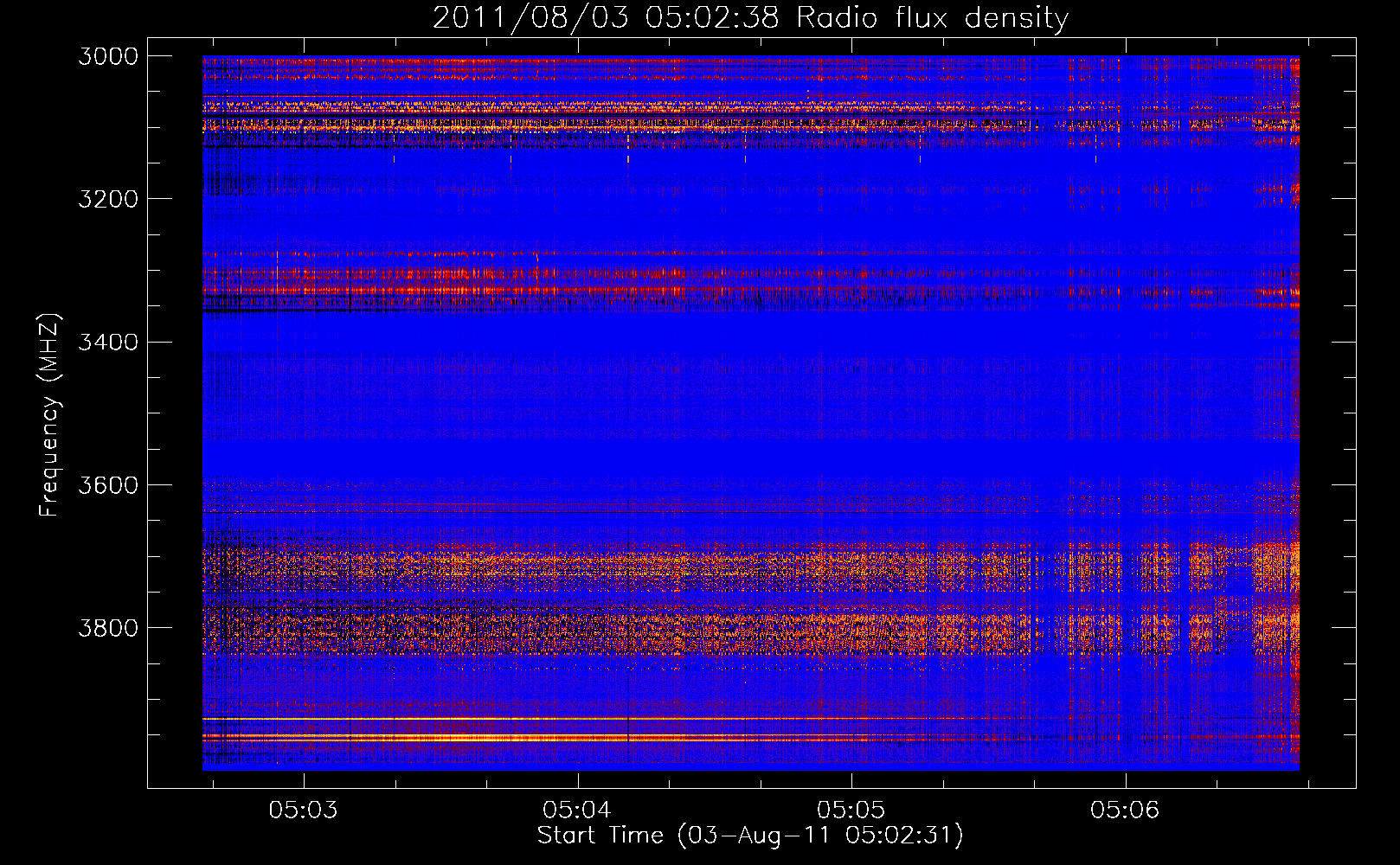The image size is (1400, 865).
Task: Click the '05:03' time axis label
Action: [x=303, y=811]
